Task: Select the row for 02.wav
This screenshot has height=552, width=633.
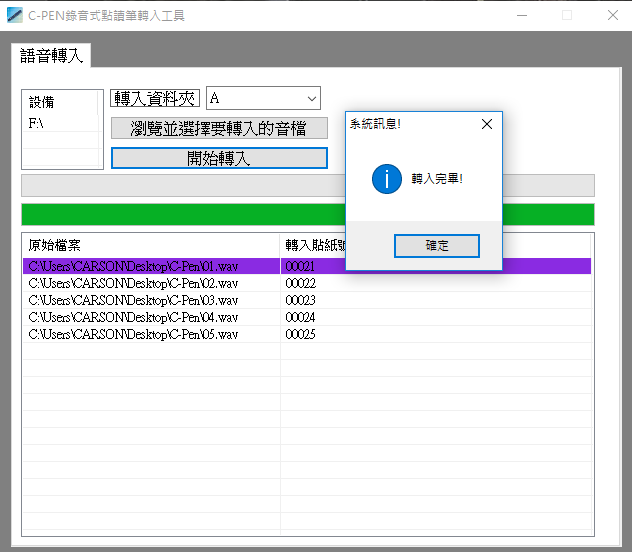Action: tap(307, 283)
